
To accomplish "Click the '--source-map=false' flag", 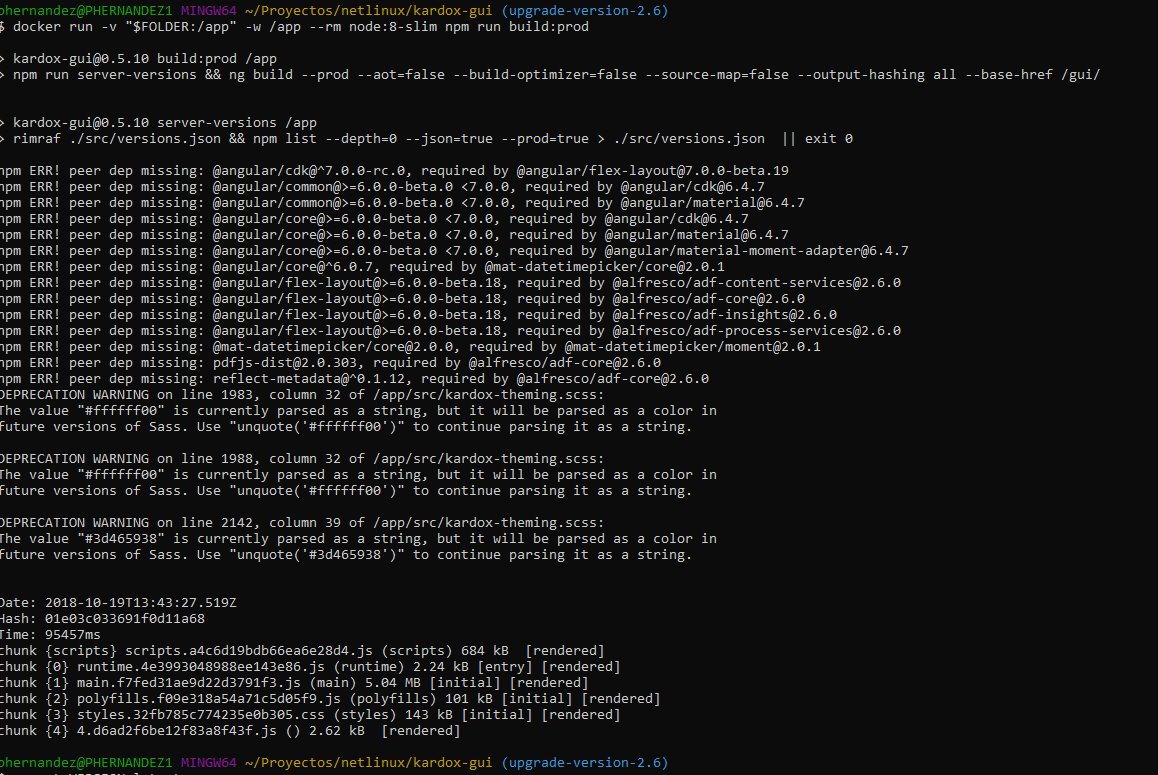I will click(x=717, y=75).
